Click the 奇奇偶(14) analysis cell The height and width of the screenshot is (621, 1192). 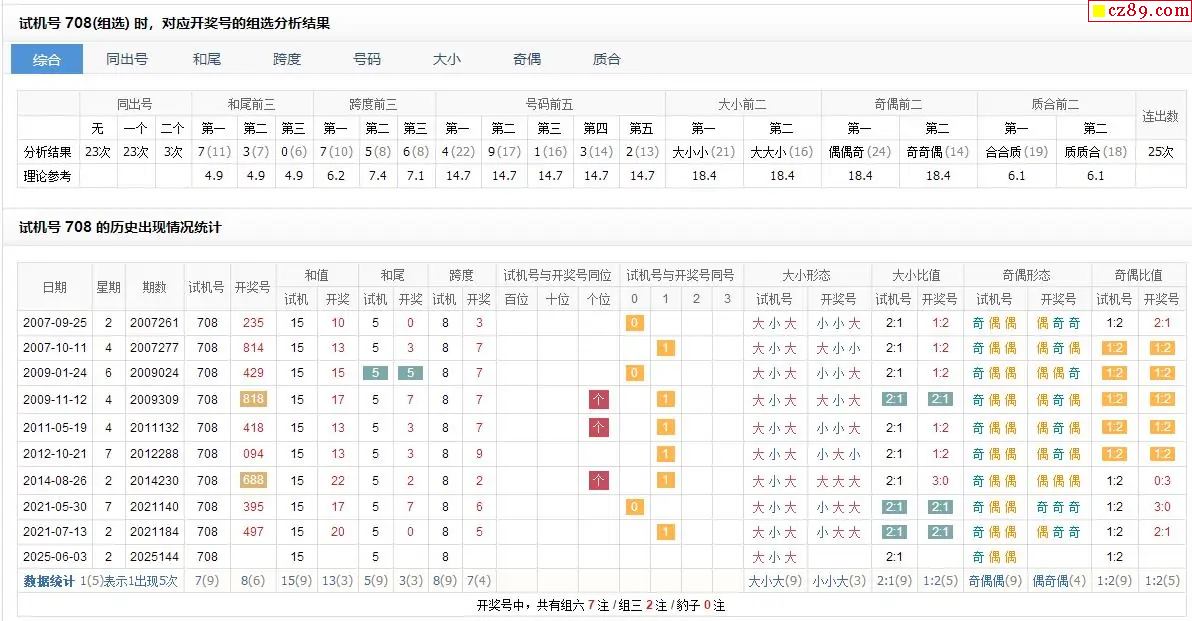coord(937,151)
